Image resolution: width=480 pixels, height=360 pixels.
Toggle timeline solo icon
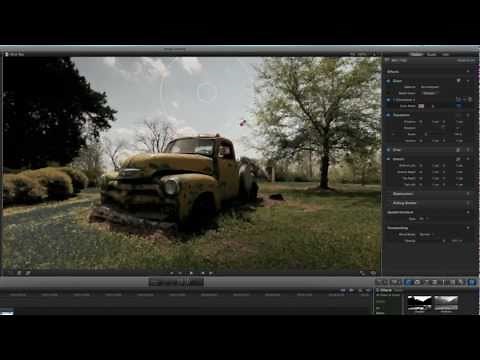(360, 291)
